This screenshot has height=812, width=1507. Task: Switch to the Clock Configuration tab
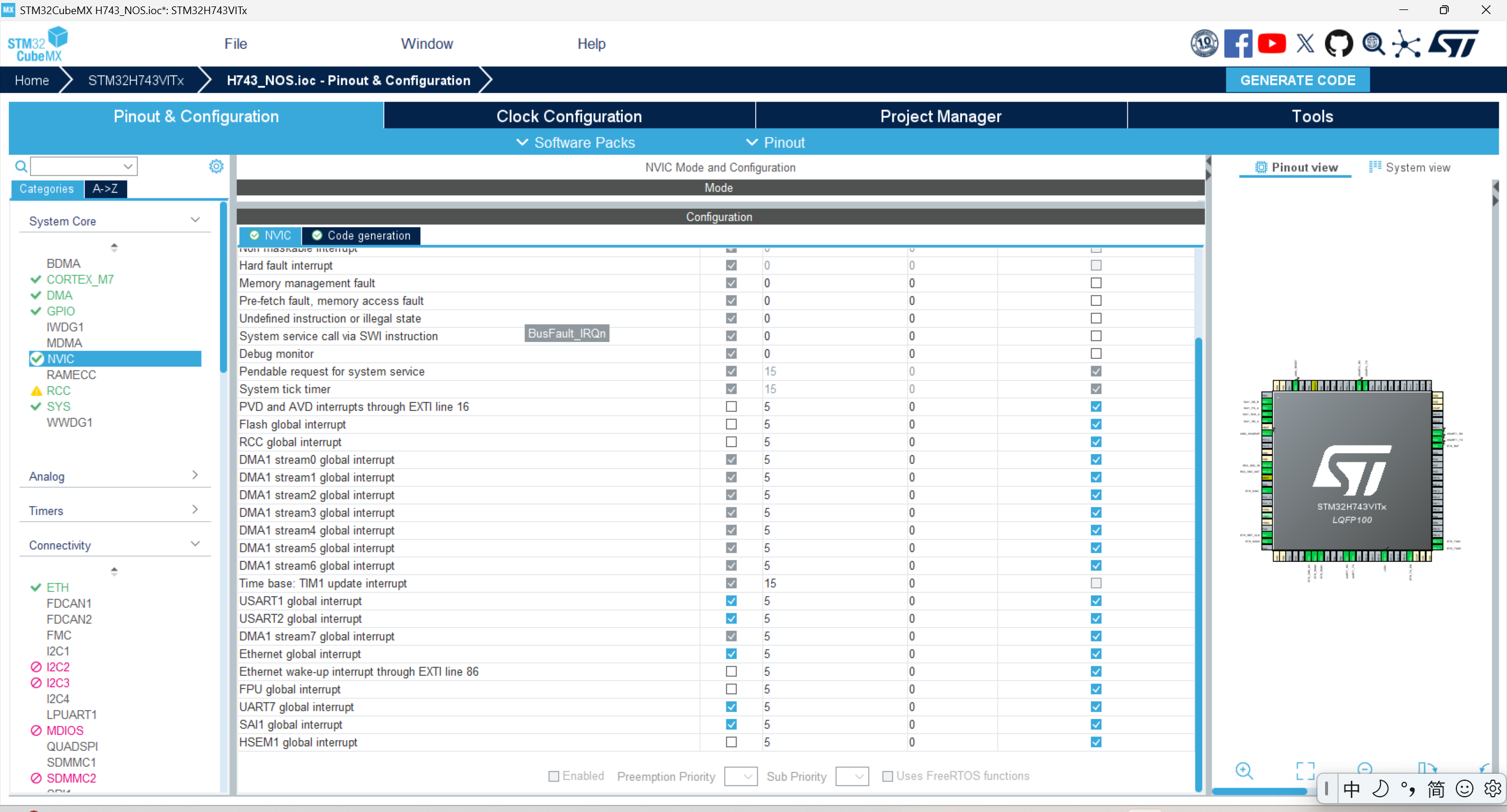click(569, 116)
